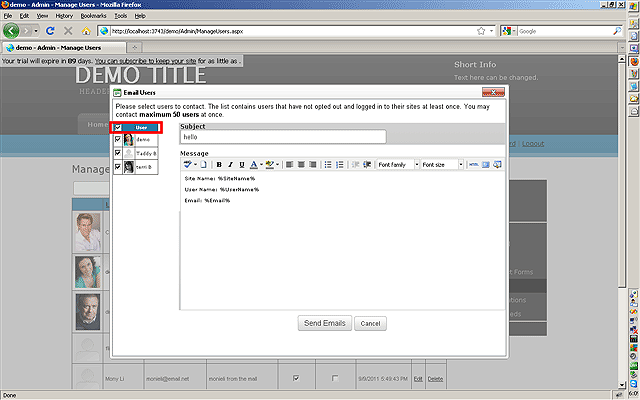Cancel the Email Users dialog
Image resolution: width=640 pixels, height=400 pixels.
[x=369, y=324]
